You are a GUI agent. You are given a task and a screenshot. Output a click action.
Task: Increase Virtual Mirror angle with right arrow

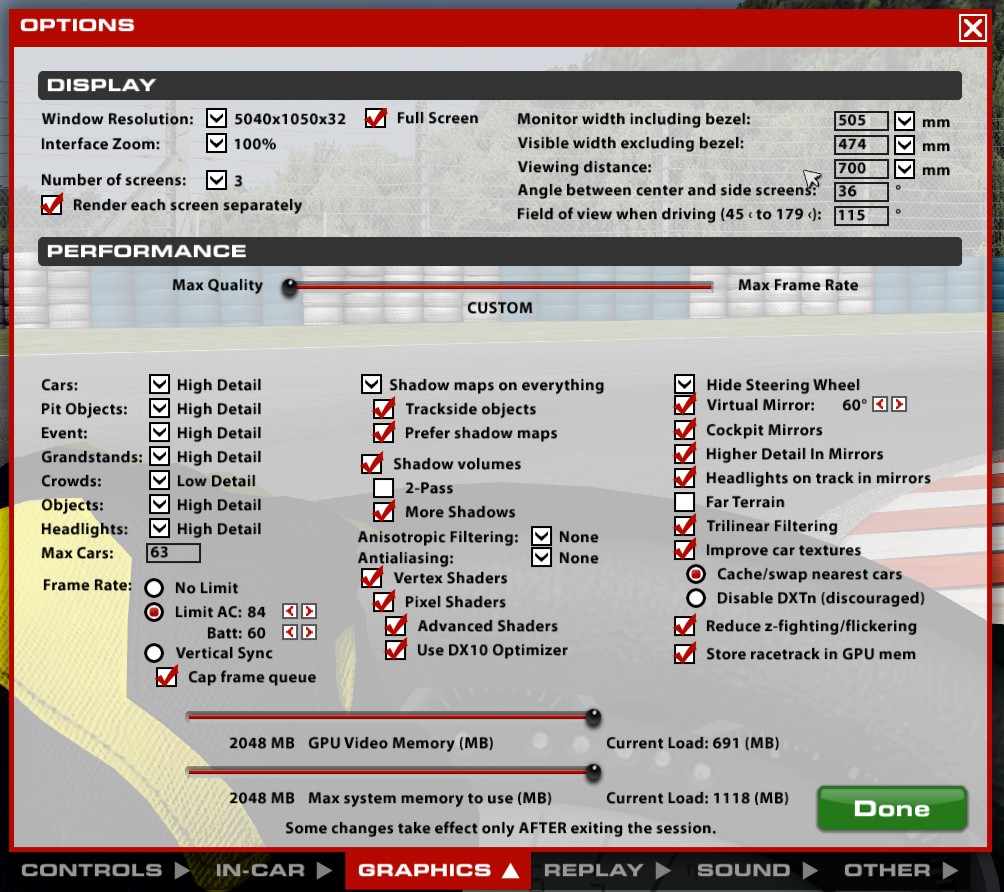pos(899,404)
